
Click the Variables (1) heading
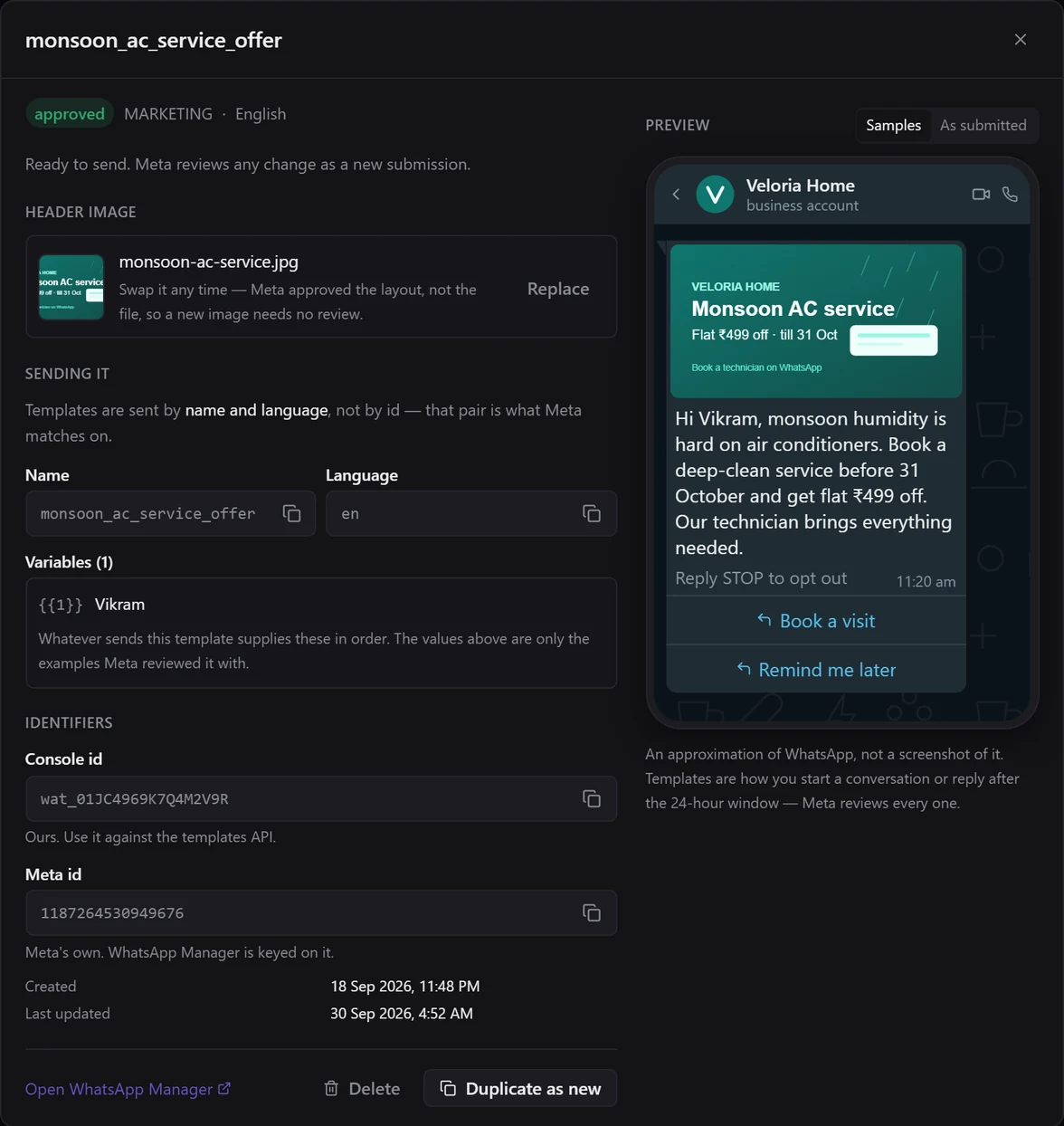[x=69, y=562]
